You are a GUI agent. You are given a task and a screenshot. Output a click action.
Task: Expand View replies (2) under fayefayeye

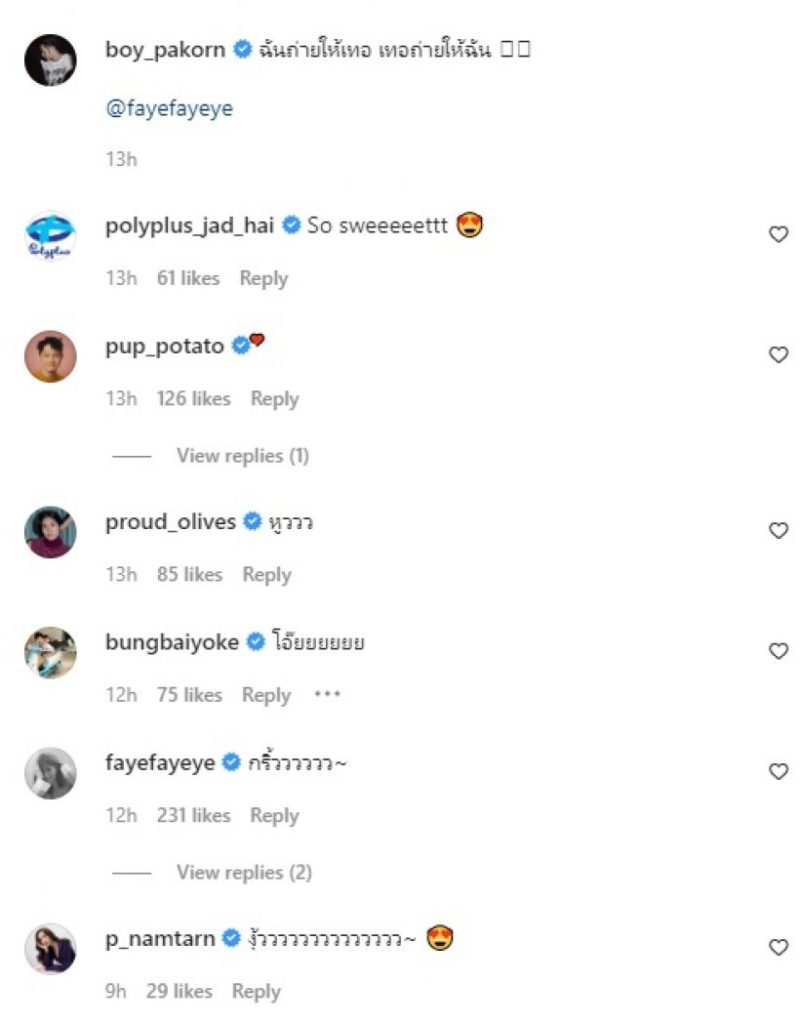[243, 872]
